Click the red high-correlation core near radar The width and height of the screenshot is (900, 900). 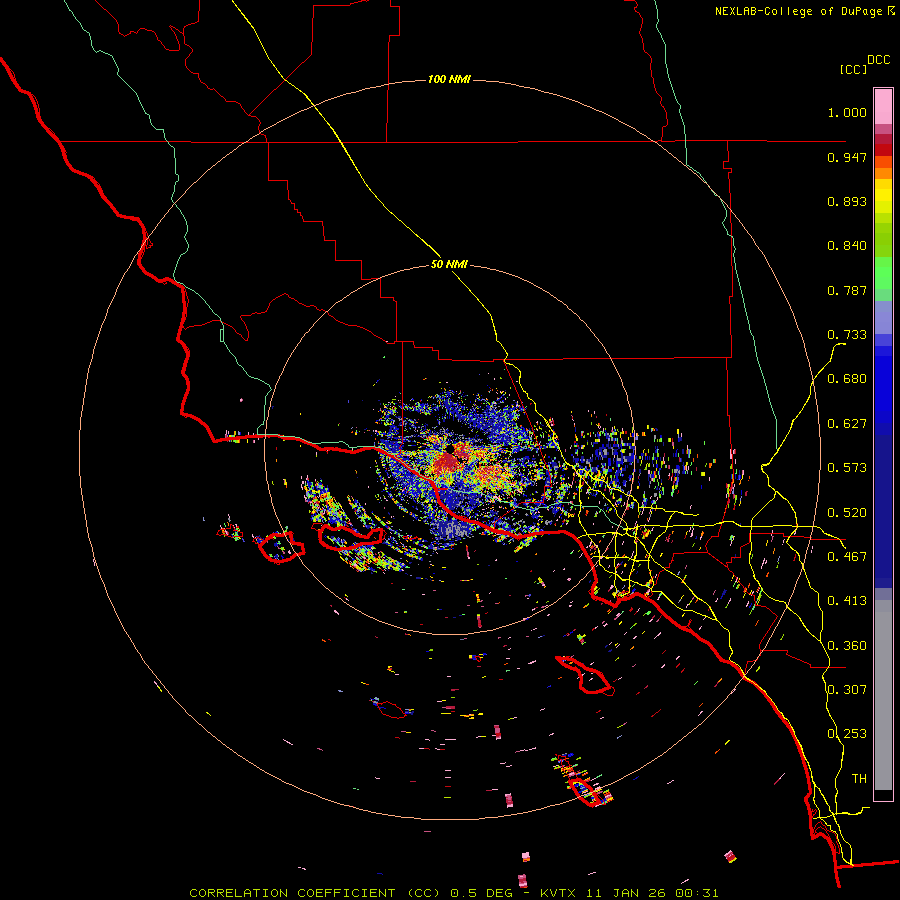445,463
